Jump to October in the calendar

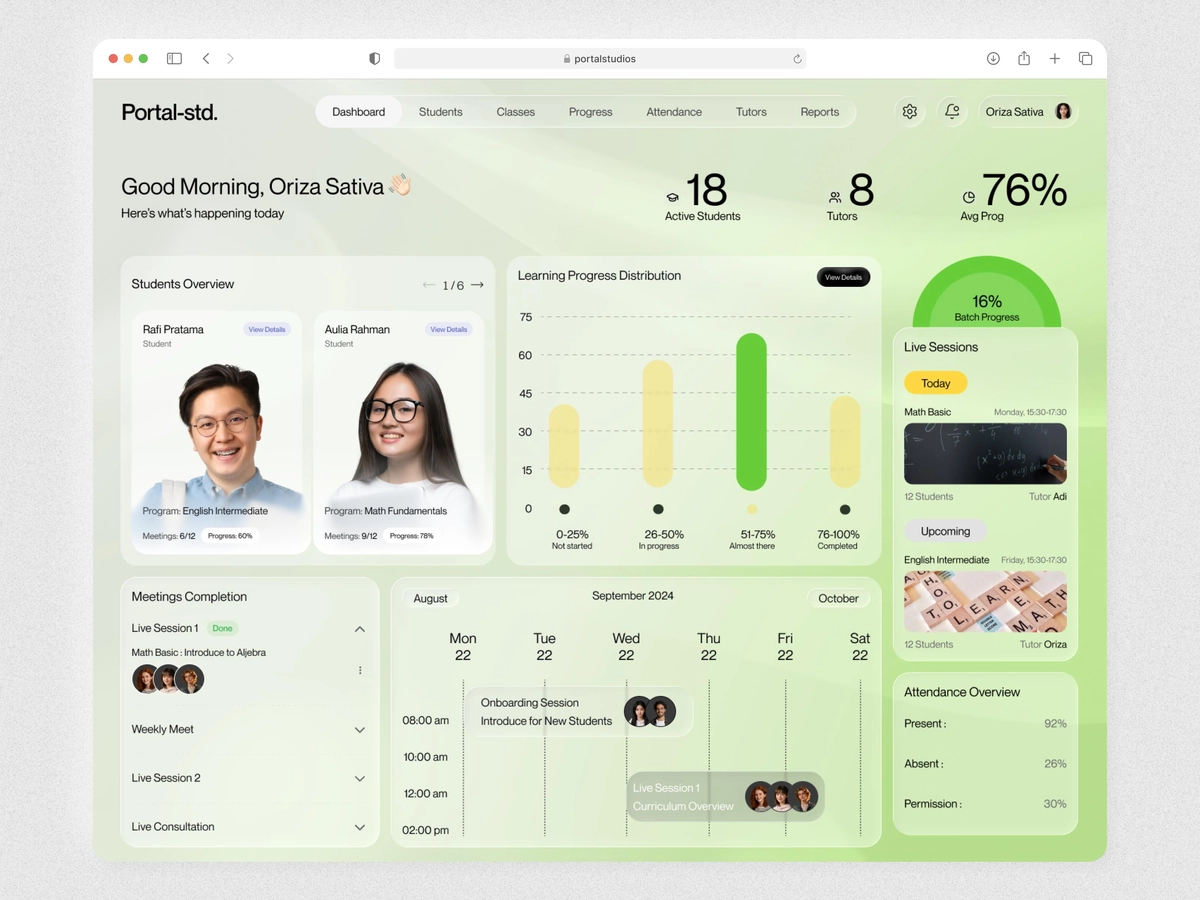(x=838, y=598)
